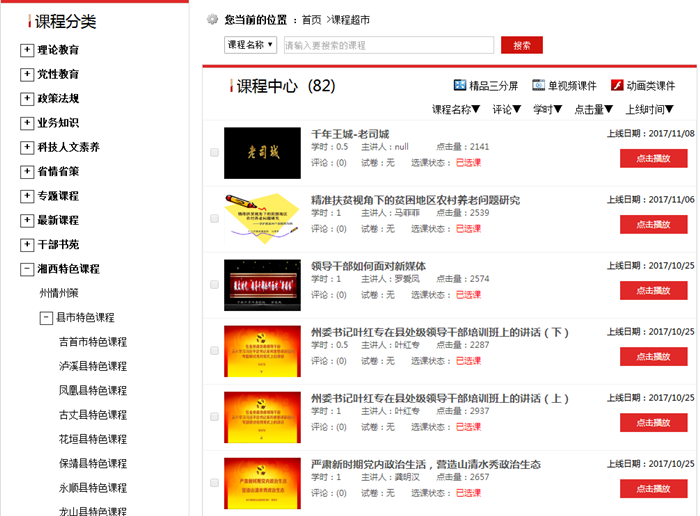Viewport: 700px width, 516px height.
Task: Expand the 理论教育 plus icon
Action: [x=27, y=50]
